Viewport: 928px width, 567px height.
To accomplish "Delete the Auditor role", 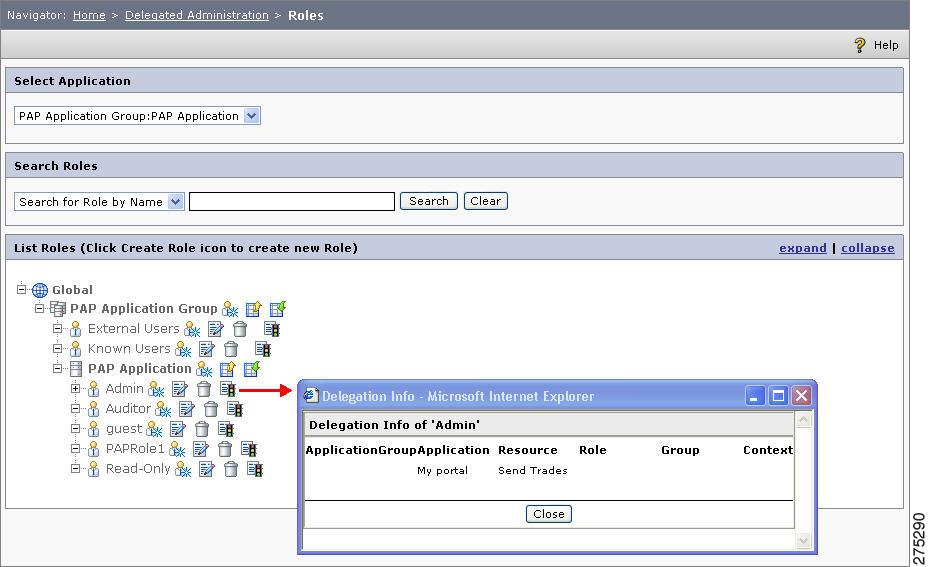I will click(x=211, y=409).
